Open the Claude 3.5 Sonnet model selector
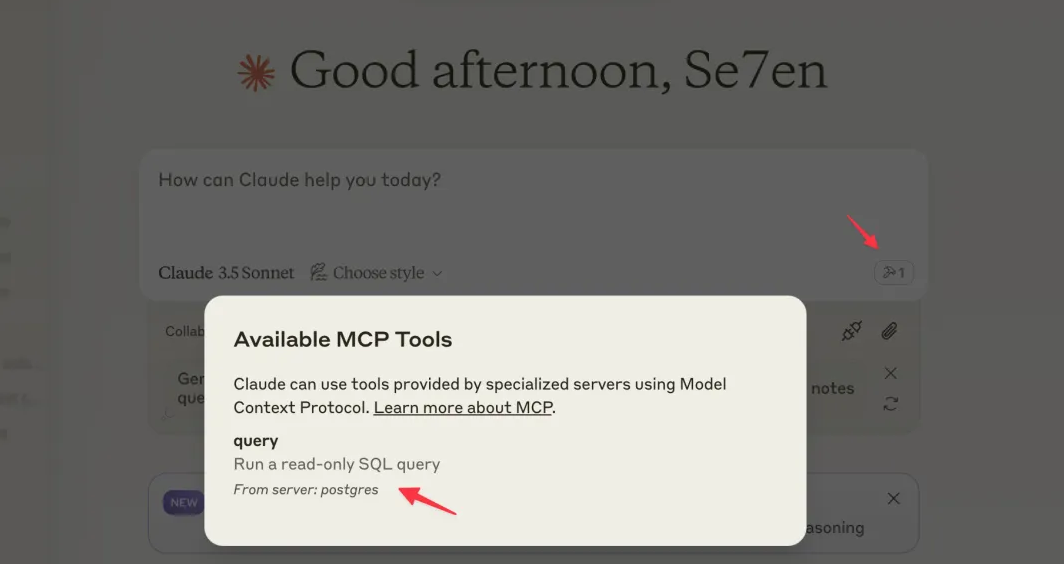Screen dimensions: 1064x564 [x=226, y=273]
